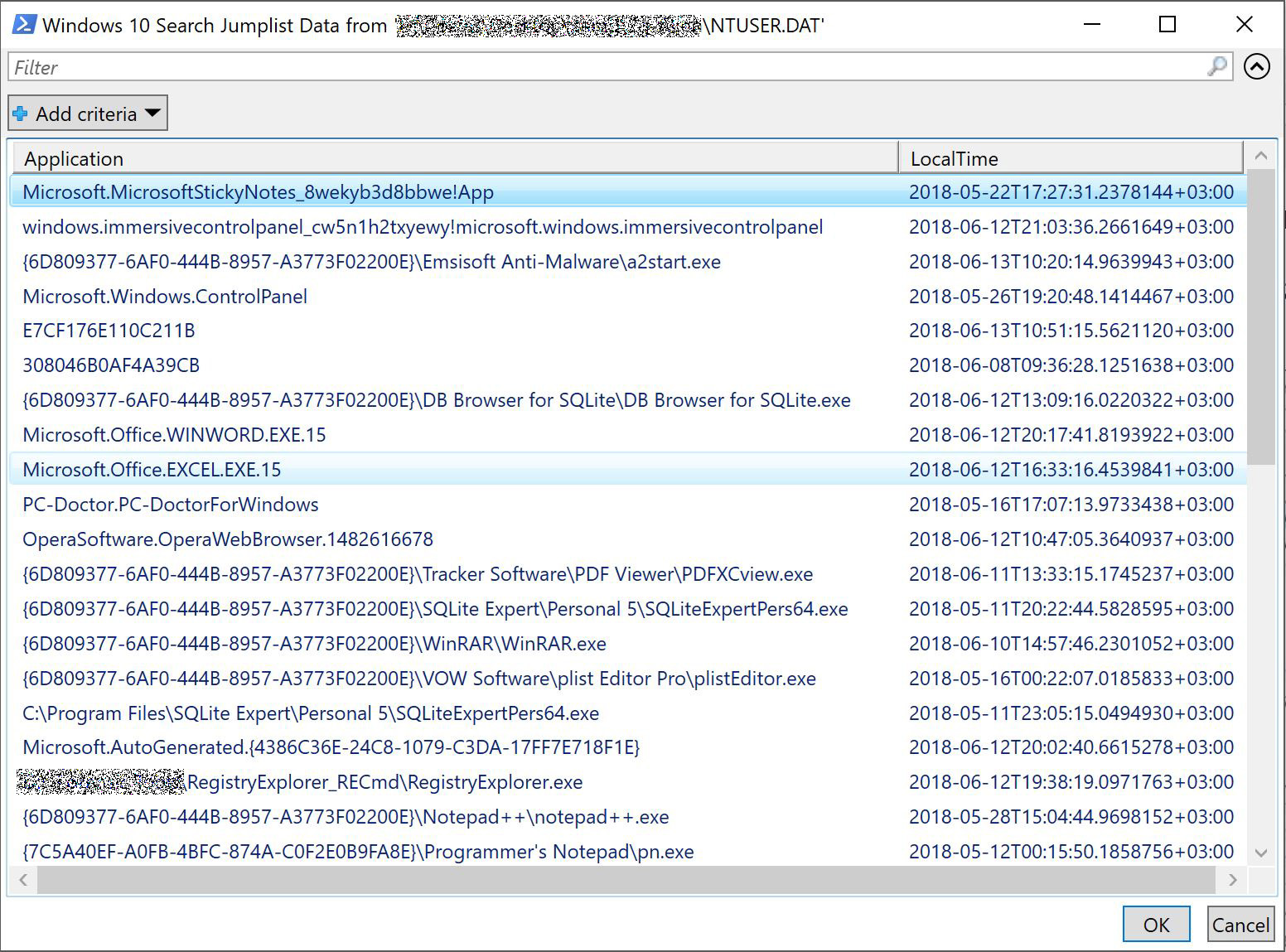Click time 2018-06-12T21:03:36.2661649+03:00
The image size is (1286, 952).
pos(1071,227)
